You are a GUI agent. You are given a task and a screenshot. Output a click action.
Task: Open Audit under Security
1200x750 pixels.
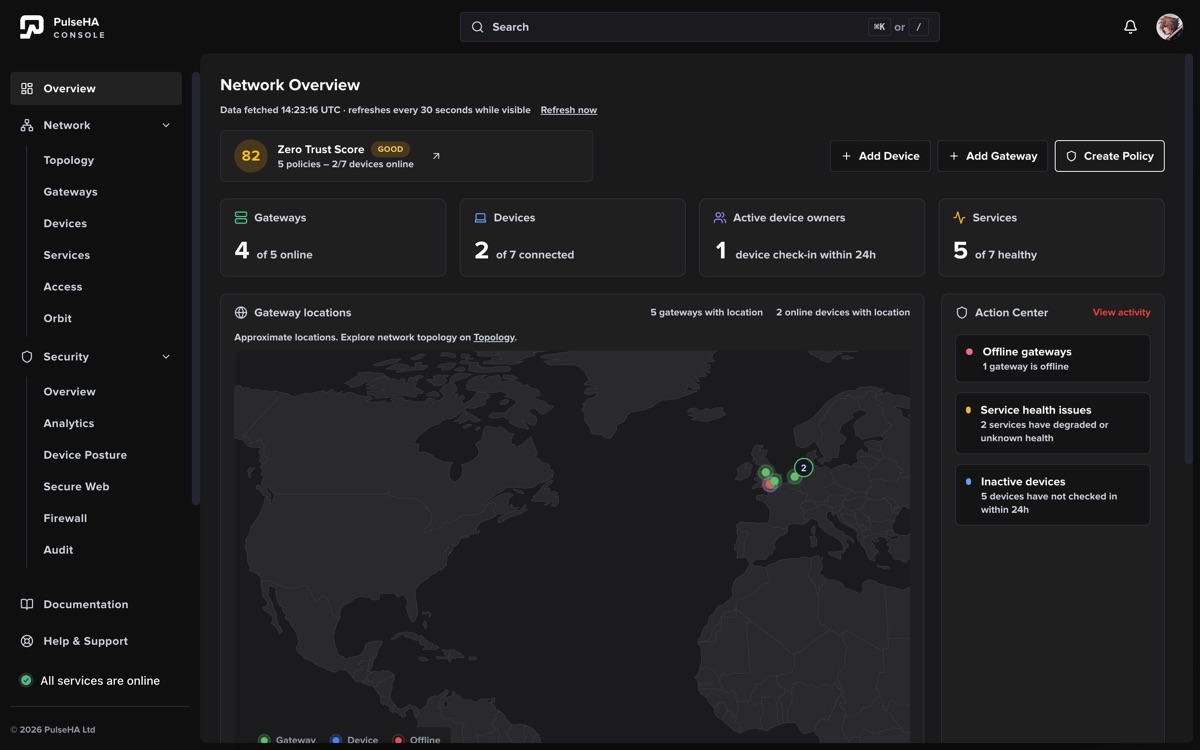58,550
